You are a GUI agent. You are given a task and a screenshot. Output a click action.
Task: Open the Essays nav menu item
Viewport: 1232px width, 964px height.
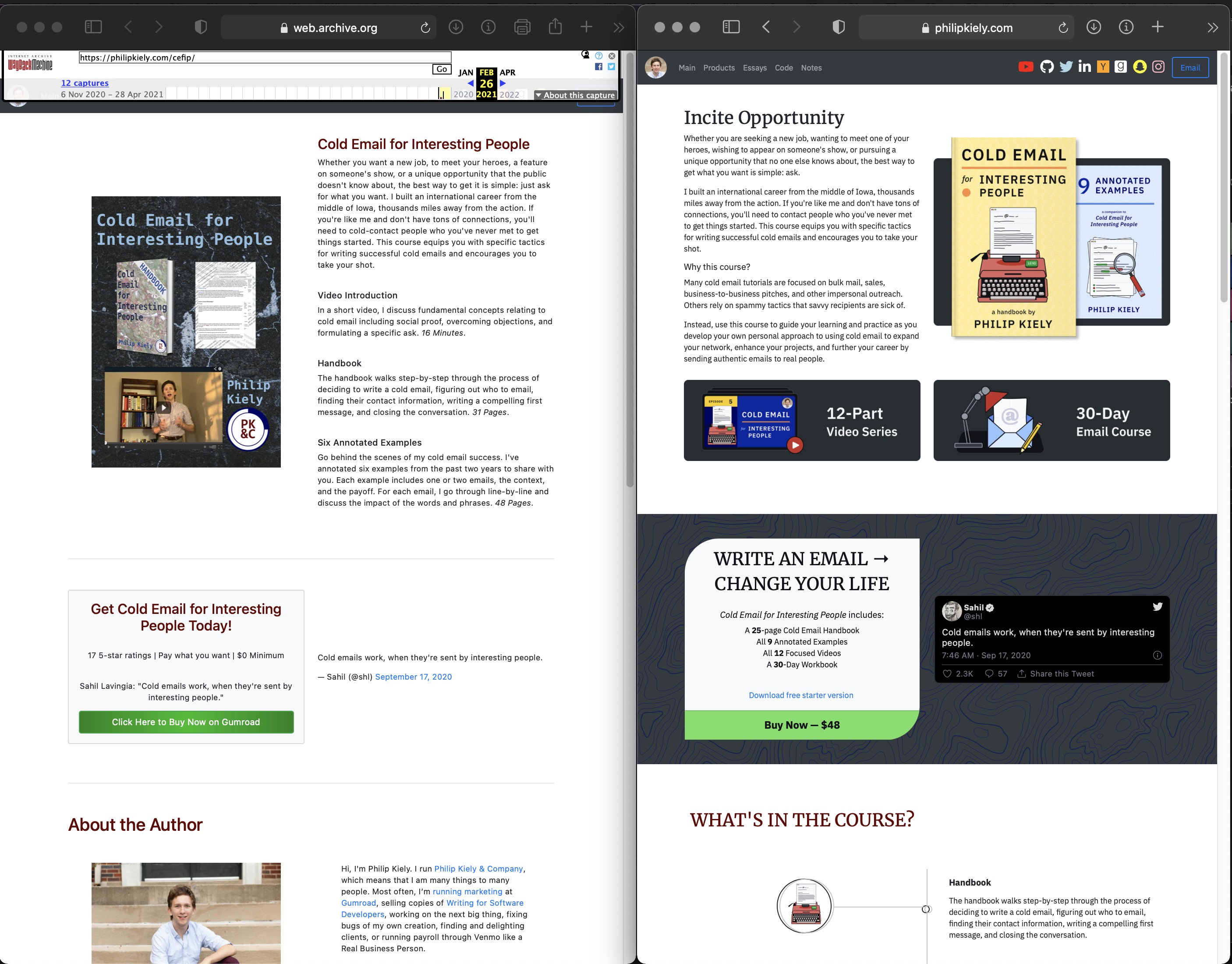point(754,68)
